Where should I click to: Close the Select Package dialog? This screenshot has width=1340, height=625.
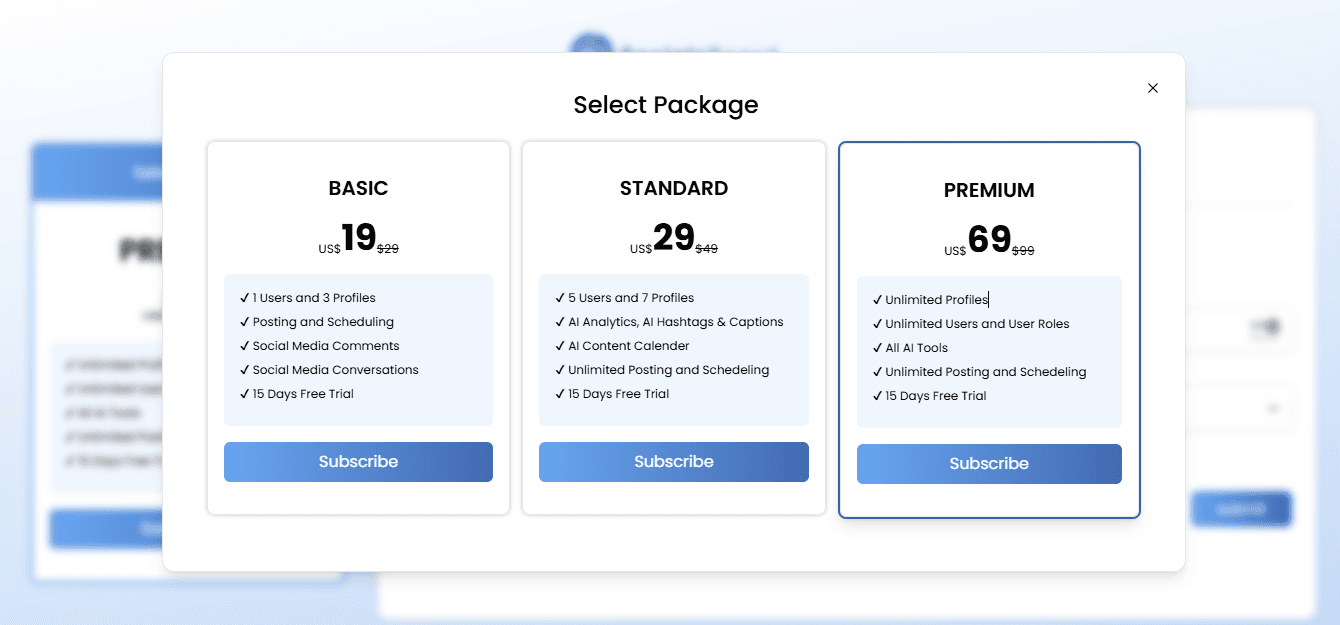(1153, 88)
